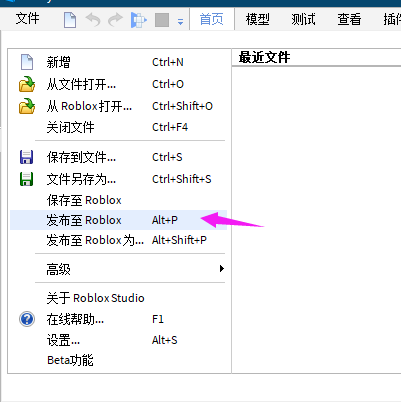
Task: Expand the quick access toolbar dropdown arrow
Action: coord(180,22)
